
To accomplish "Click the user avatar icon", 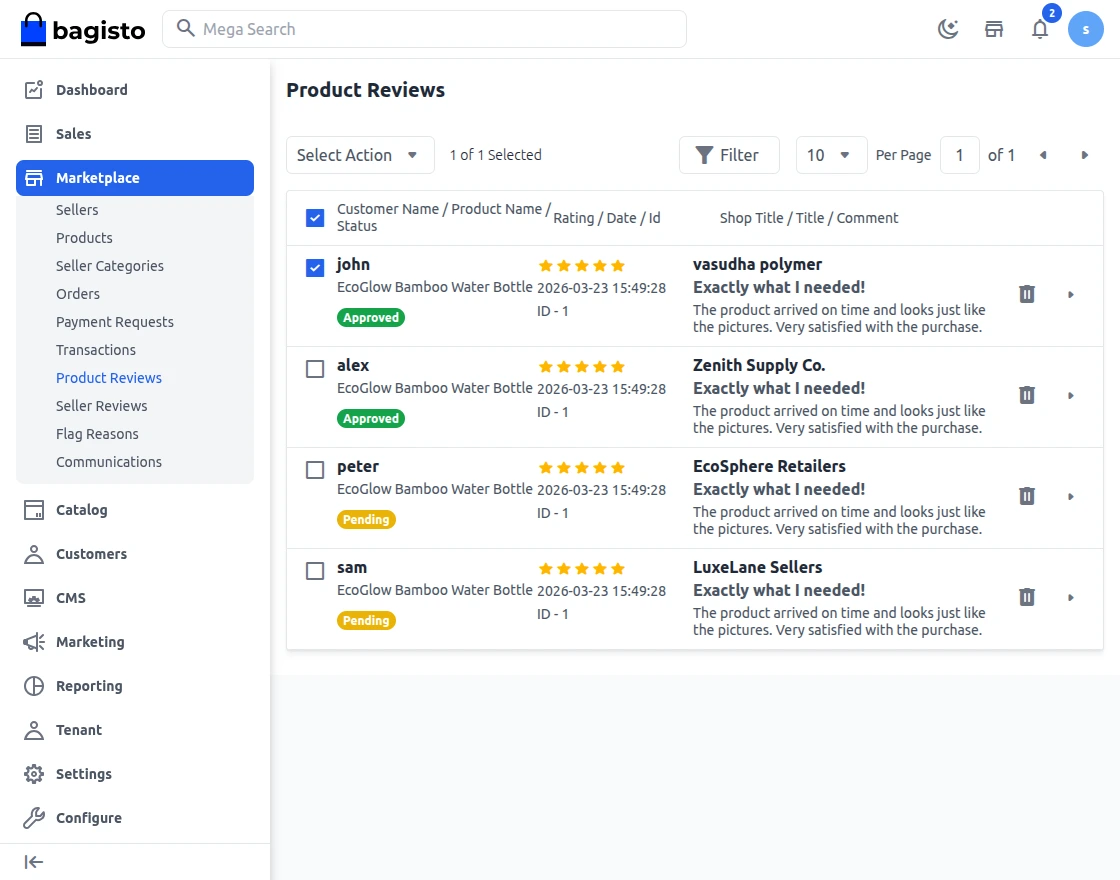I will click(x=1085, y=29).
